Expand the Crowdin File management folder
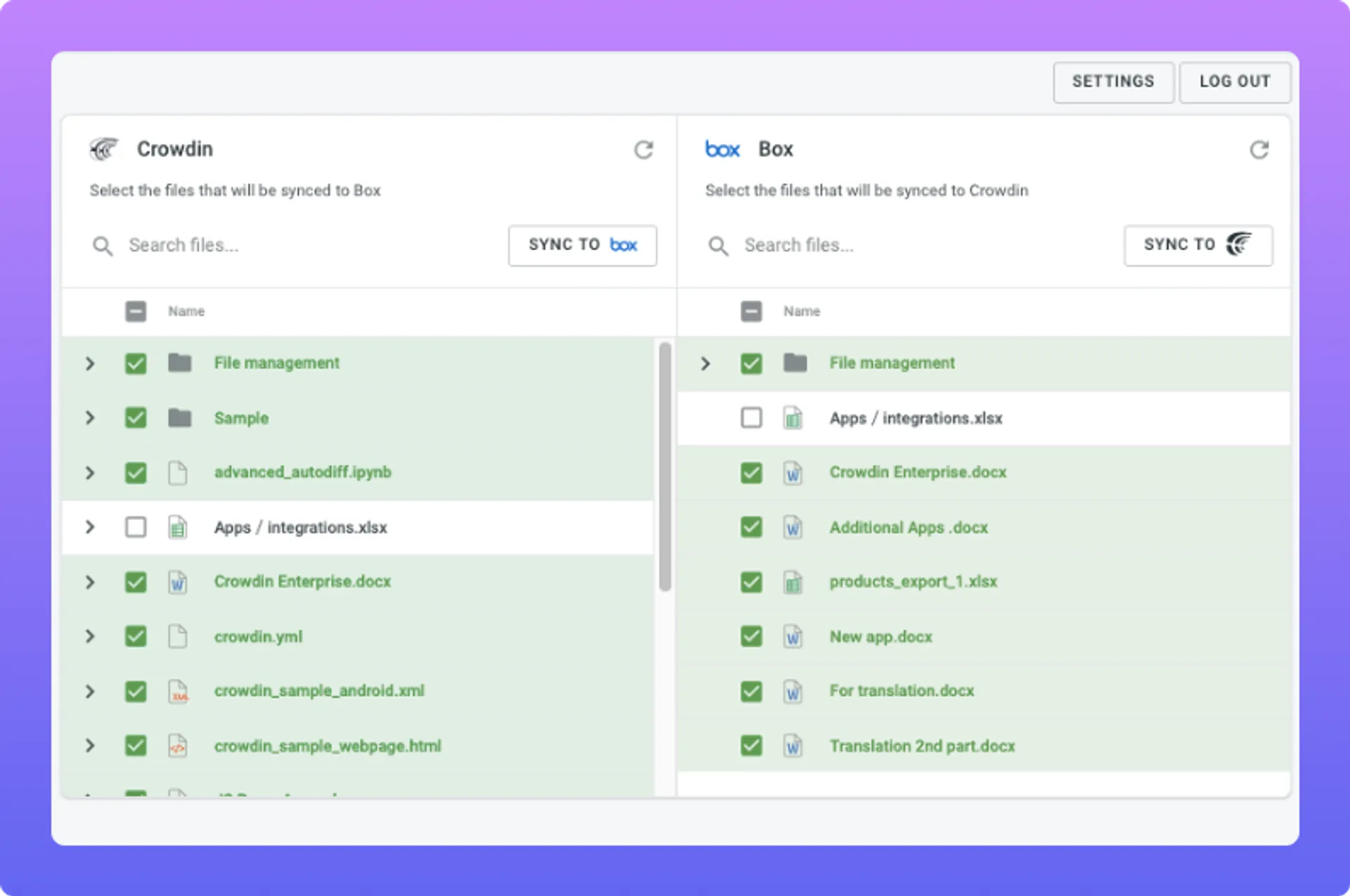This screenshot has height=896, width=1350. [90, 363]
